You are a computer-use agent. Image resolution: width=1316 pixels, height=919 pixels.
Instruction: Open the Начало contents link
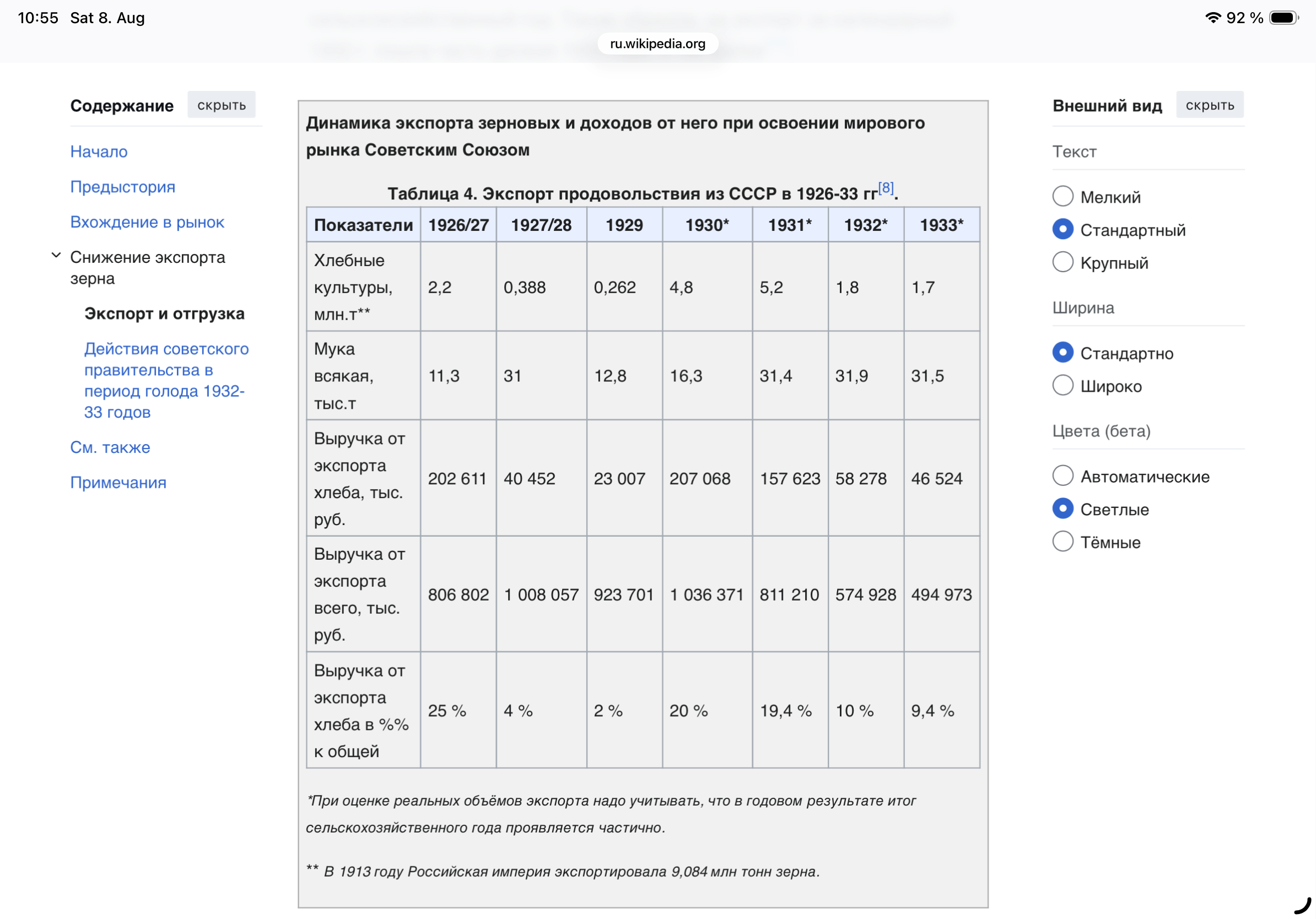tap(99, 152)
